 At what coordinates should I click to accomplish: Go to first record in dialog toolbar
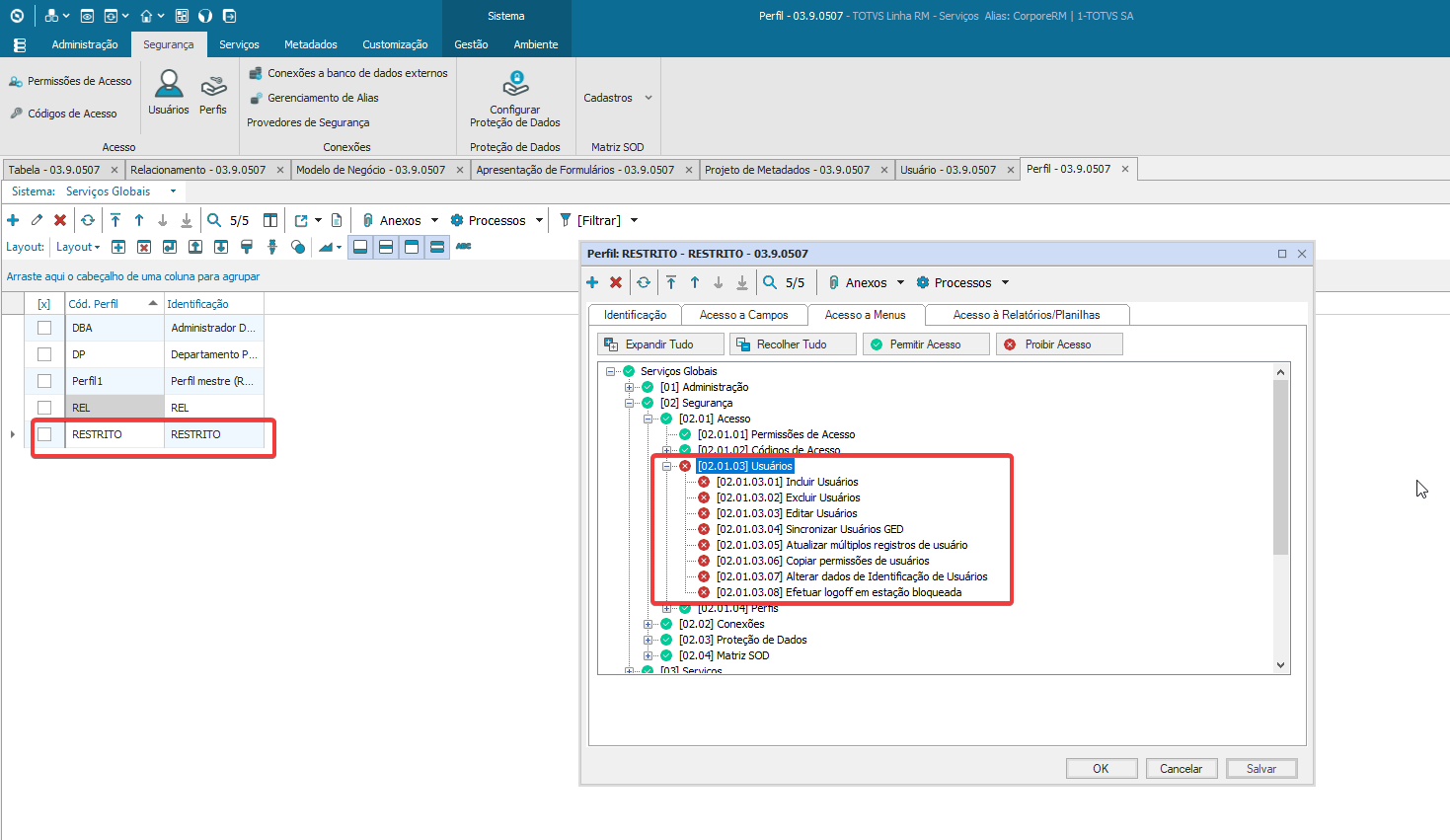671,282
